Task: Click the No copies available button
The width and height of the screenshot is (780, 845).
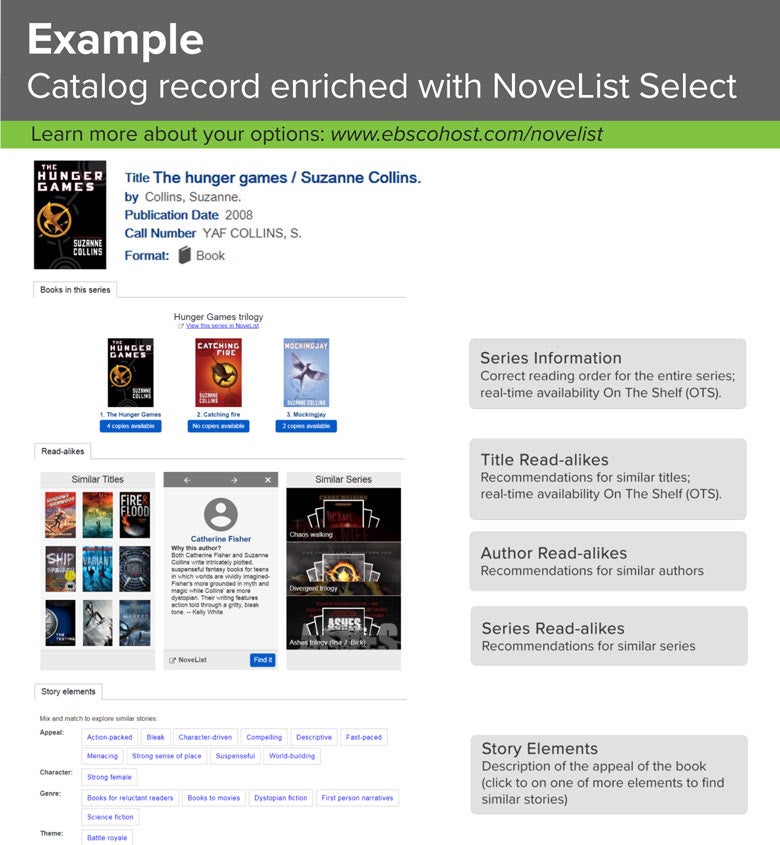Action: click(x=218, y=426)
